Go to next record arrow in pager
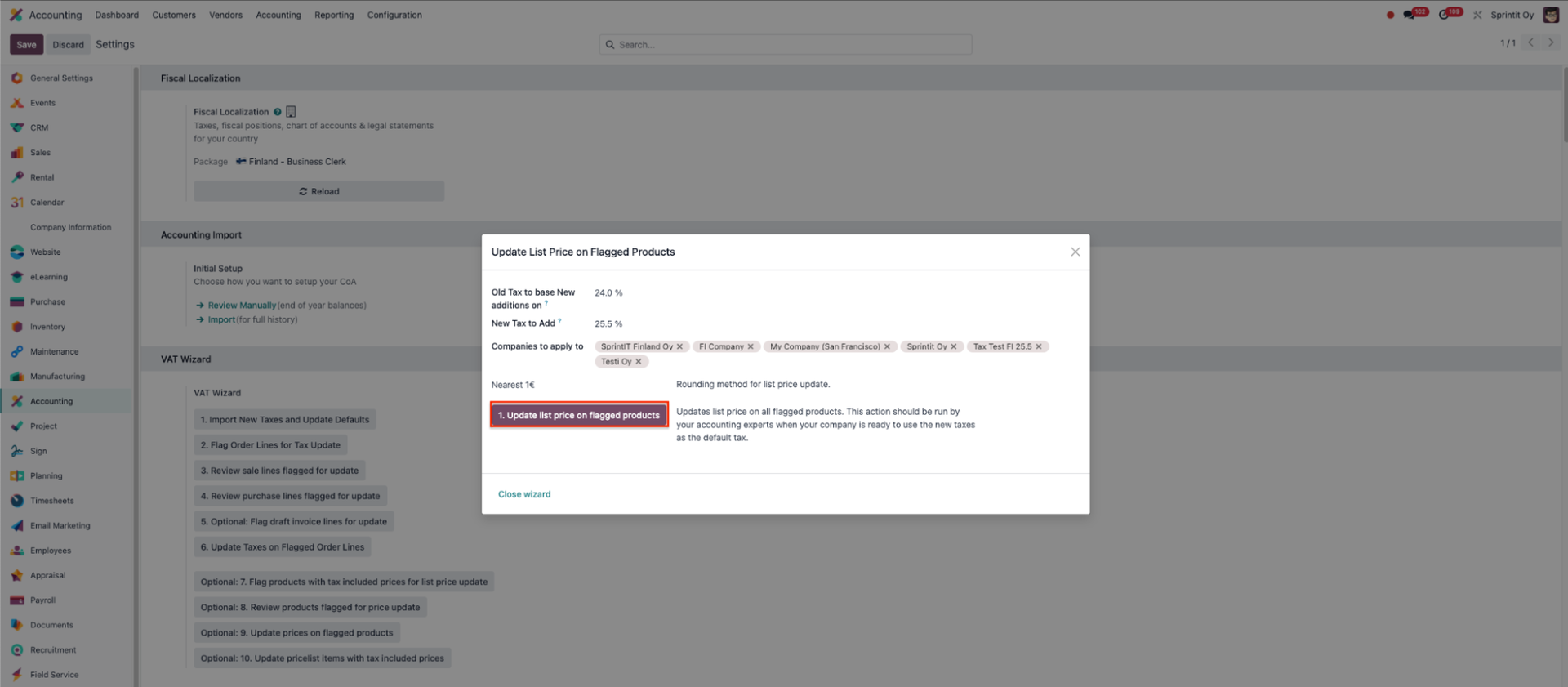1568x687 pixels. (x=1551, y=42)
